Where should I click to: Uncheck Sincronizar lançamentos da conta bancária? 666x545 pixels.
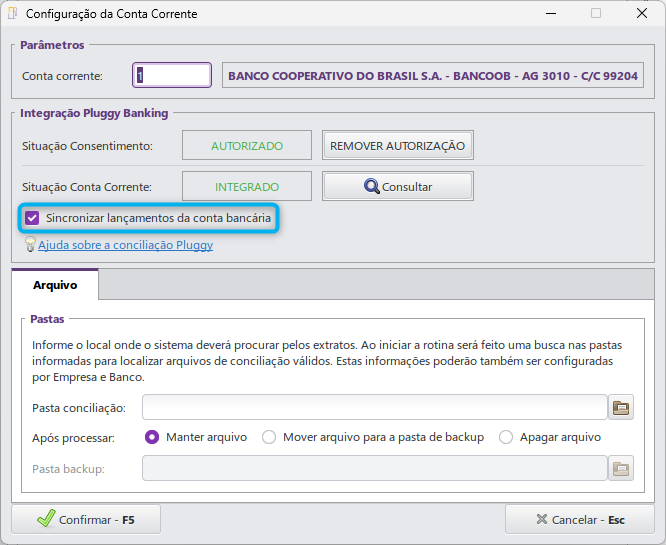point(33,217)
